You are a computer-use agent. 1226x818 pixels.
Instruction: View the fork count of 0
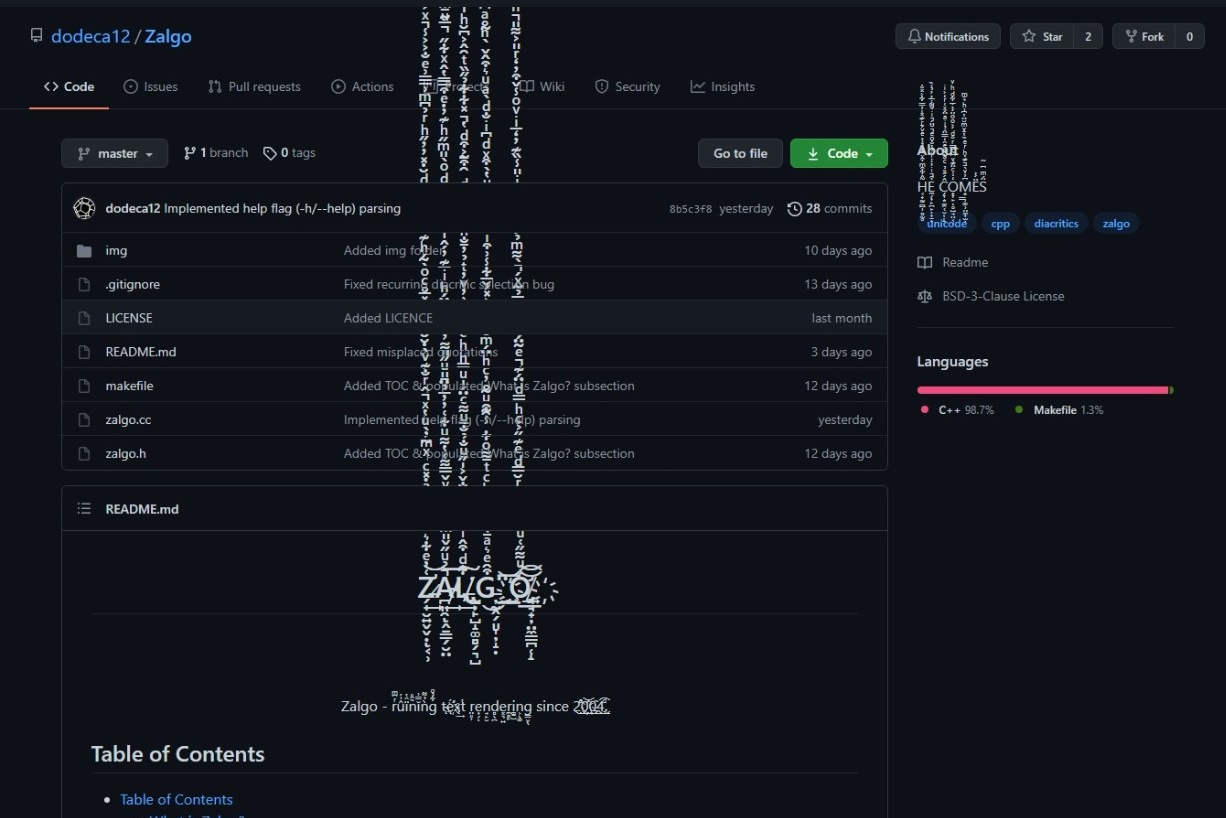tap(1189, 37)
